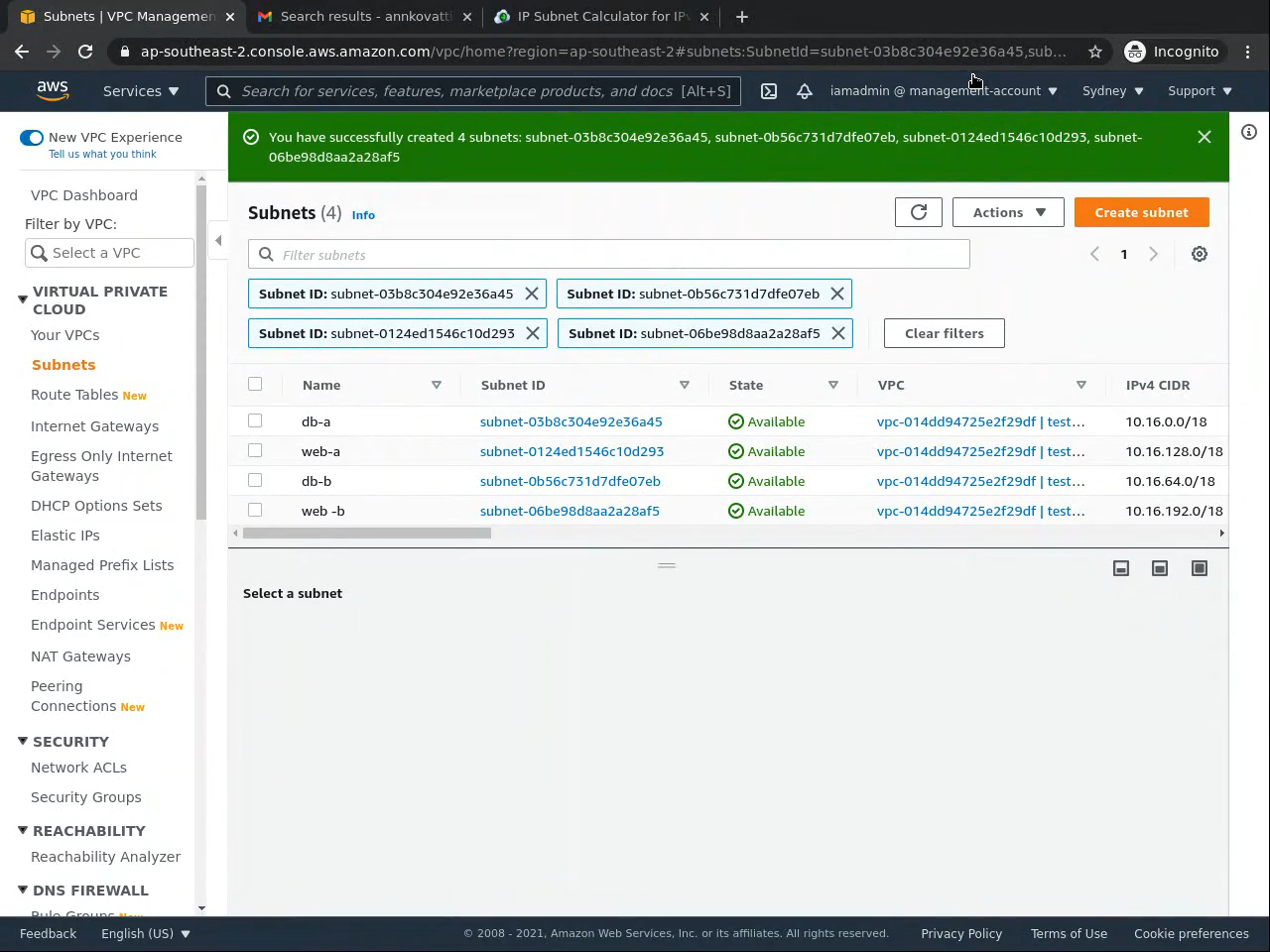Screen dimensions: 1270x952
Task: Open Security Groups in the sidebar
Action: coord(85,797)
